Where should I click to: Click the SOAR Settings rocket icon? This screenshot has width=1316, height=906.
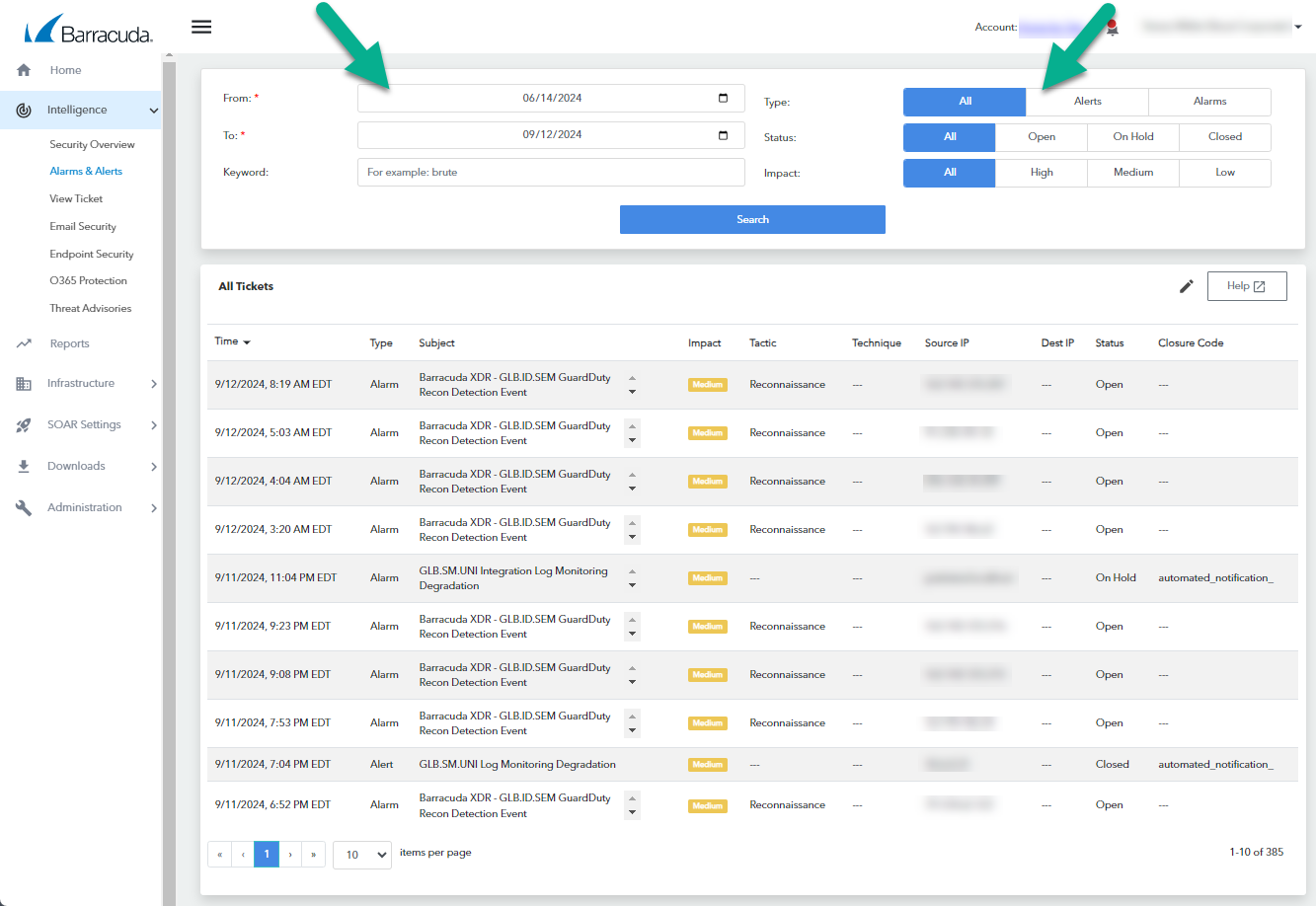pos(24,425)
